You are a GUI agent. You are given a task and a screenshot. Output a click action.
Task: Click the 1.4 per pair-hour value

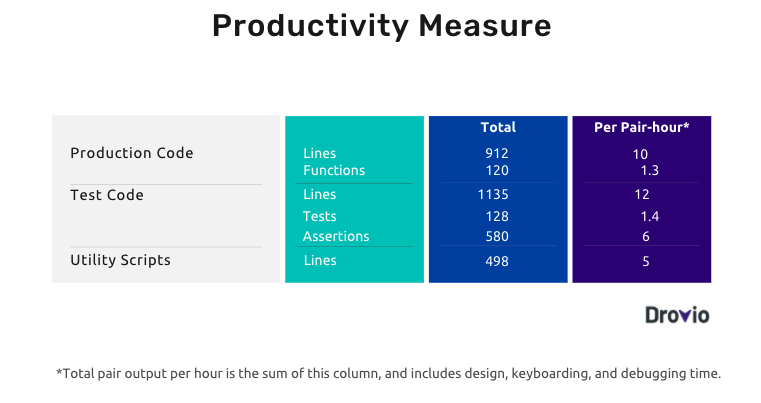coord(649,216)
